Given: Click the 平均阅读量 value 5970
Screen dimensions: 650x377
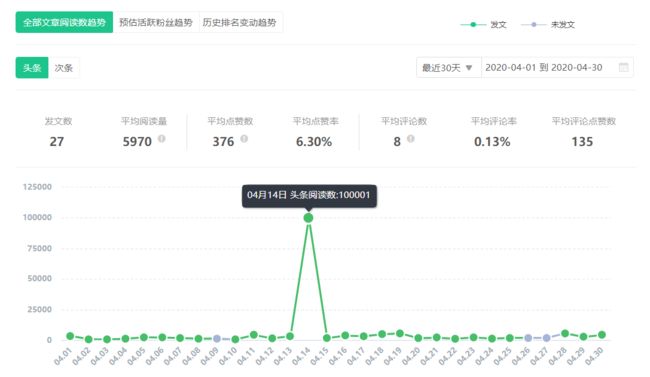Looking at the screenshot, I should (137, 142).
